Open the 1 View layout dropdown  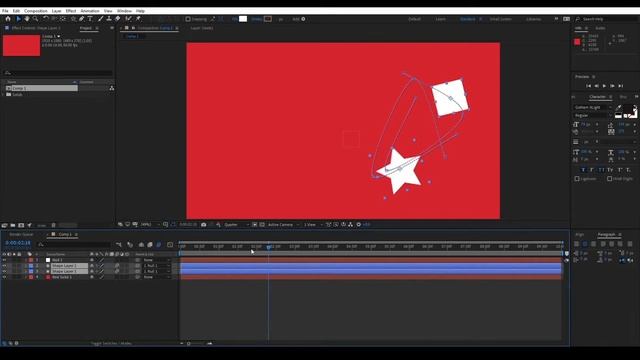click(x=313, y=224)
